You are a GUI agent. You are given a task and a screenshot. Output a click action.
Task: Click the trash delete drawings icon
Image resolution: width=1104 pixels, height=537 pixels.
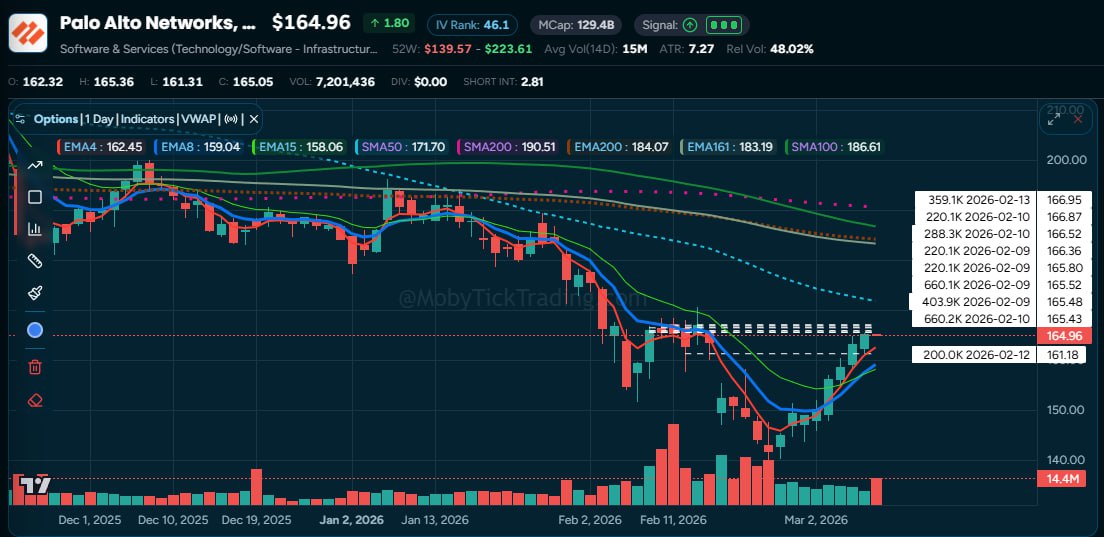pyautogui.click(x=35, y=367)
